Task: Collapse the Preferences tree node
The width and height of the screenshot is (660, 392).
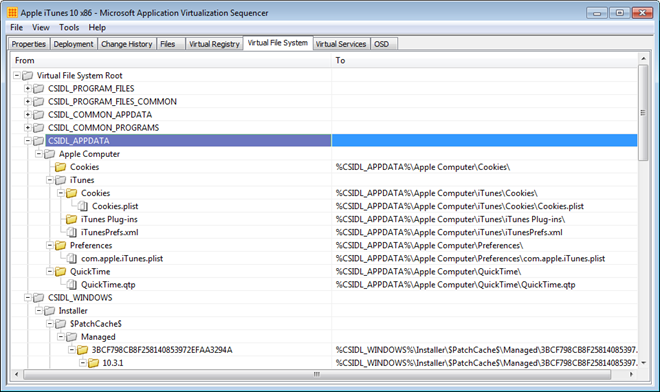Action: pyautogui.click(x=50, y=245)
